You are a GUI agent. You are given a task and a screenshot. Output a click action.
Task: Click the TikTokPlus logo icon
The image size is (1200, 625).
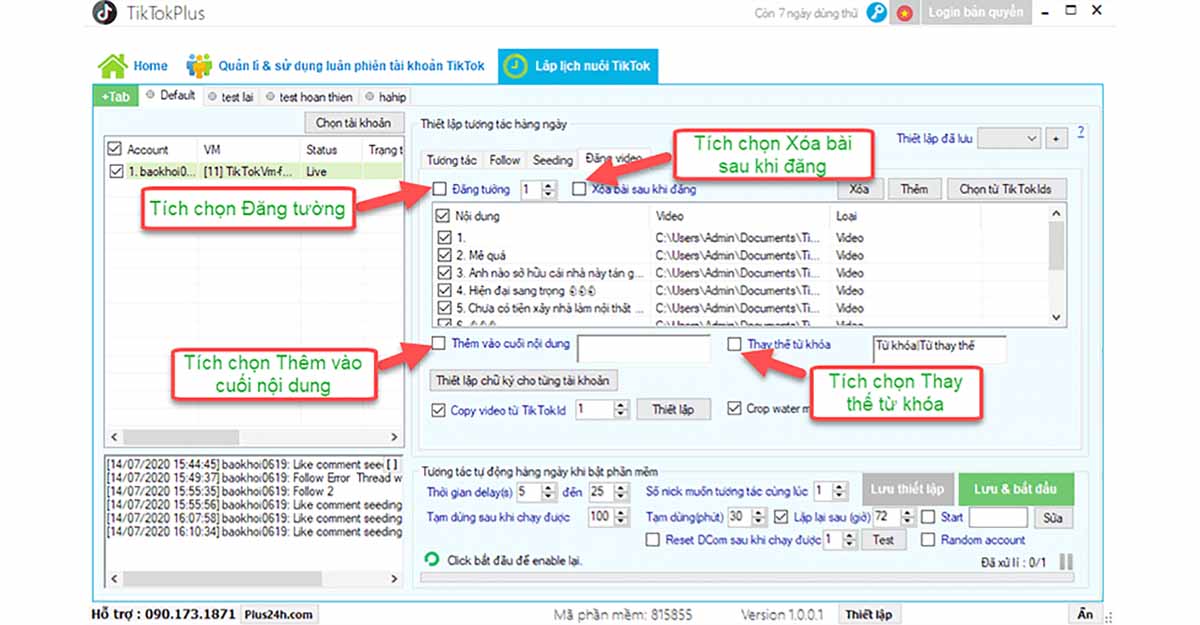[104, 13]
